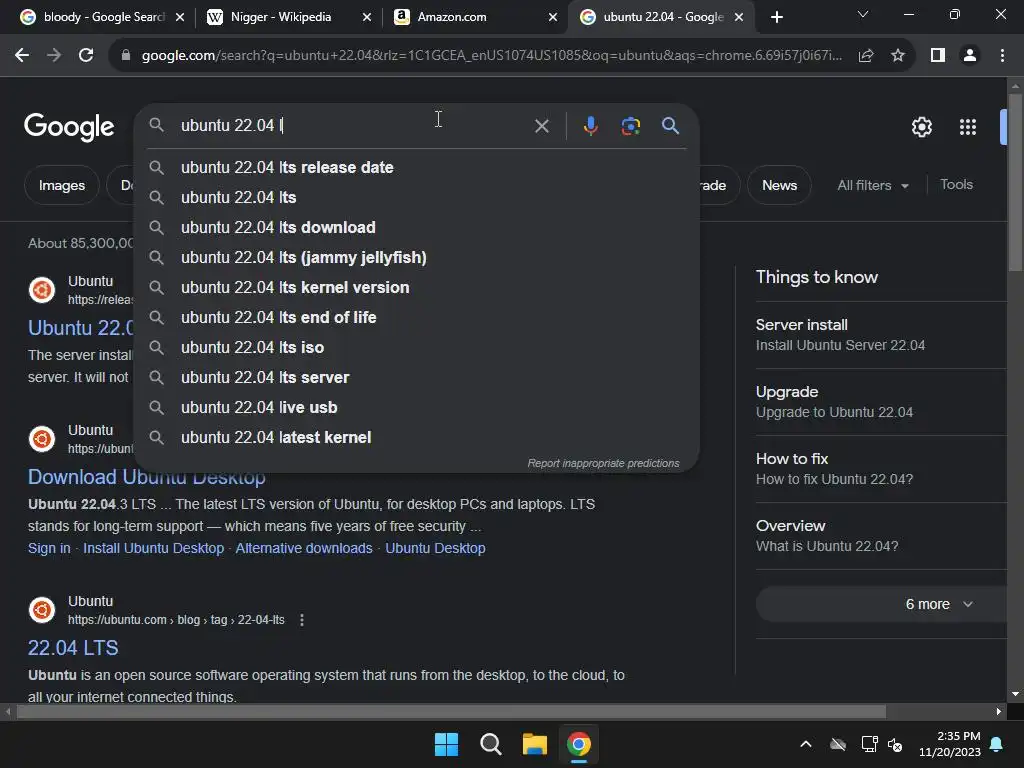Click the browser address bar URL
1024x768 pixels.
pos(491,56)
